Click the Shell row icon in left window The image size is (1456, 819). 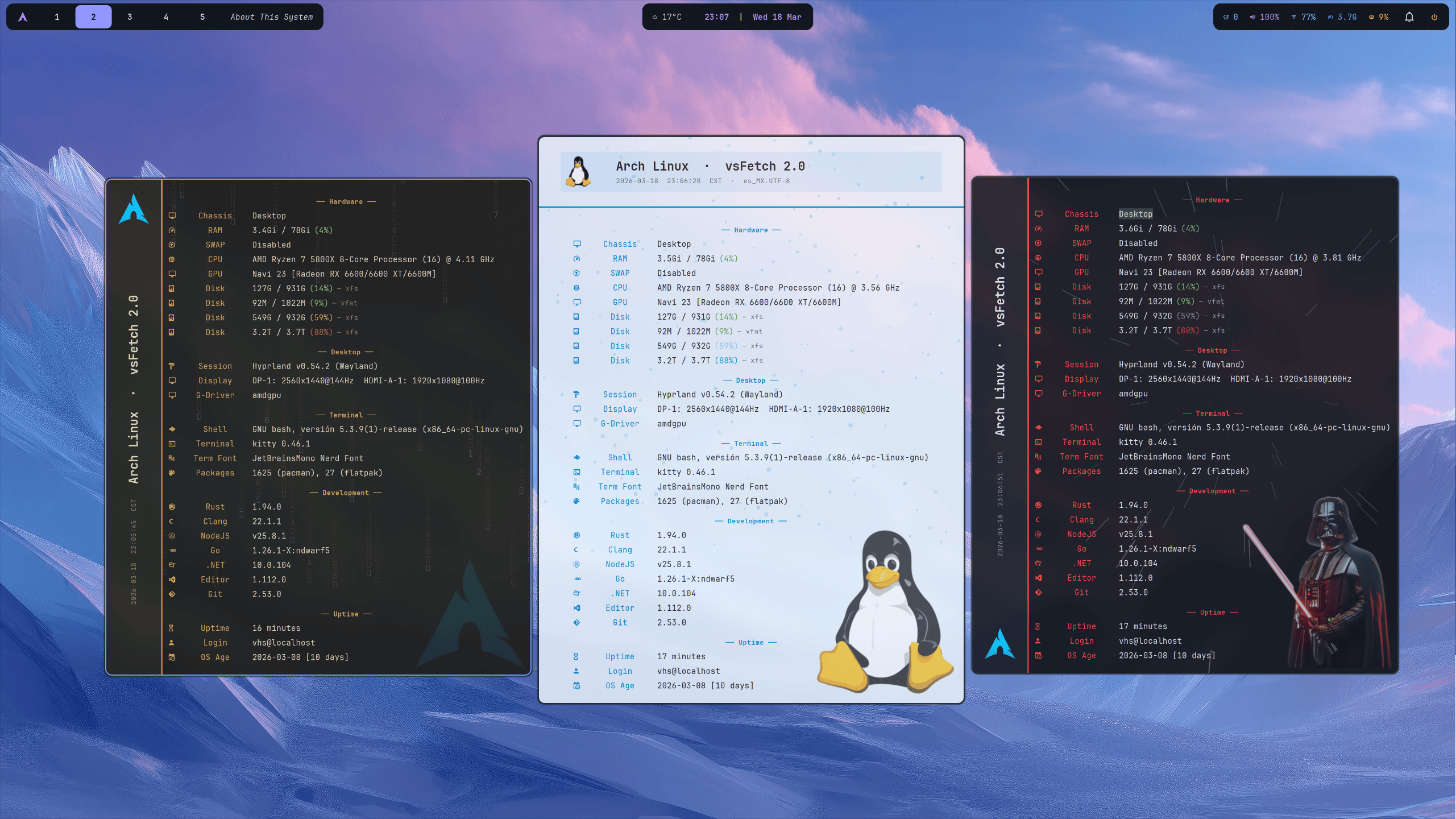172,429
